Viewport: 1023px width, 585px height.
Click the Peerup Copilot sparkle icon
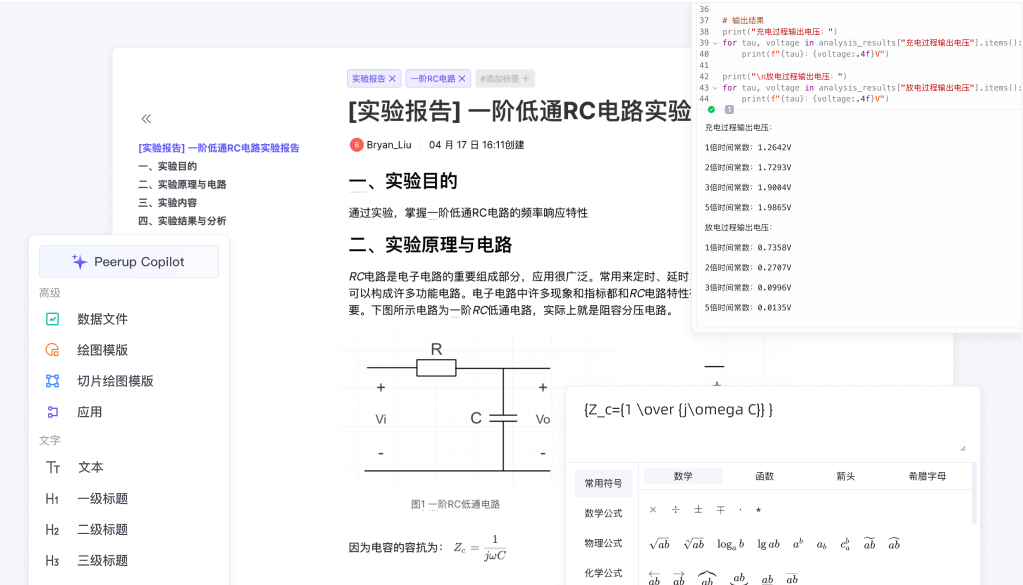tap(80, 262)
